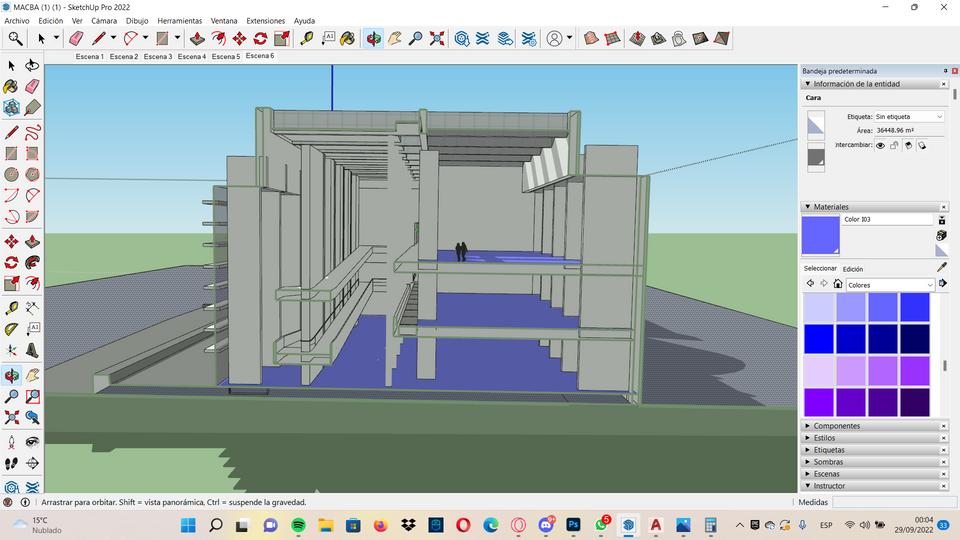This screenshot has height=540, width=960.
Task: Pick the eyedropper sample paint icon
Action: (x=941, y=268)
